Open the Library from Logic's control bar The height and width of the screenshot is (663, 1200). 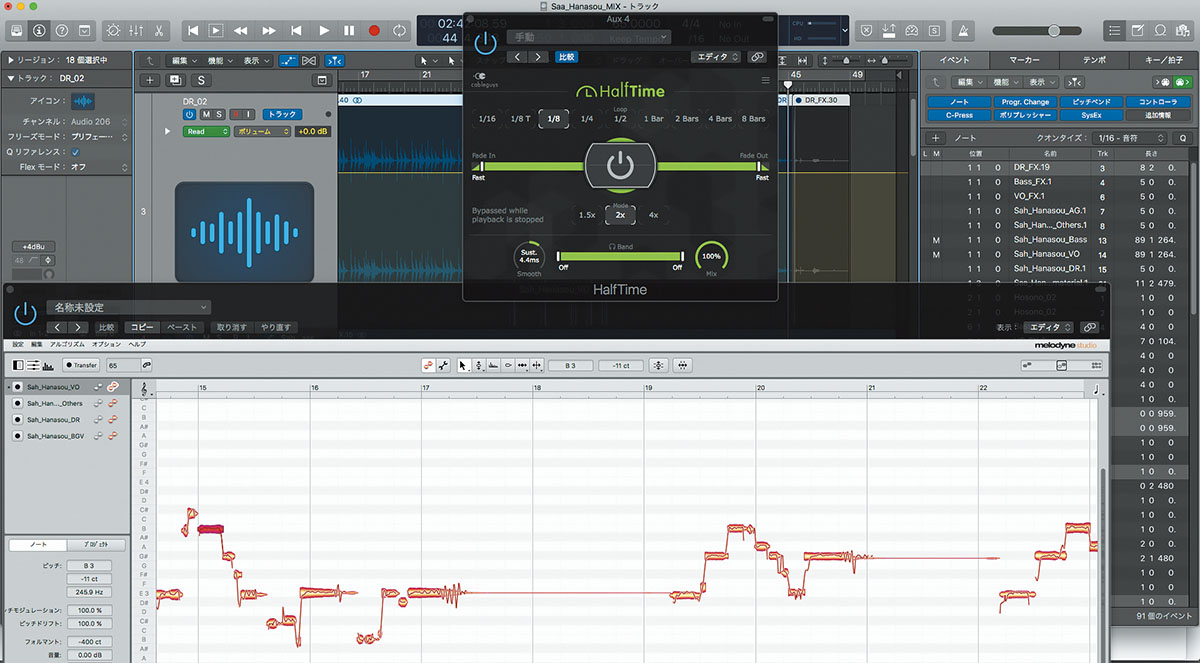point(15,31)
